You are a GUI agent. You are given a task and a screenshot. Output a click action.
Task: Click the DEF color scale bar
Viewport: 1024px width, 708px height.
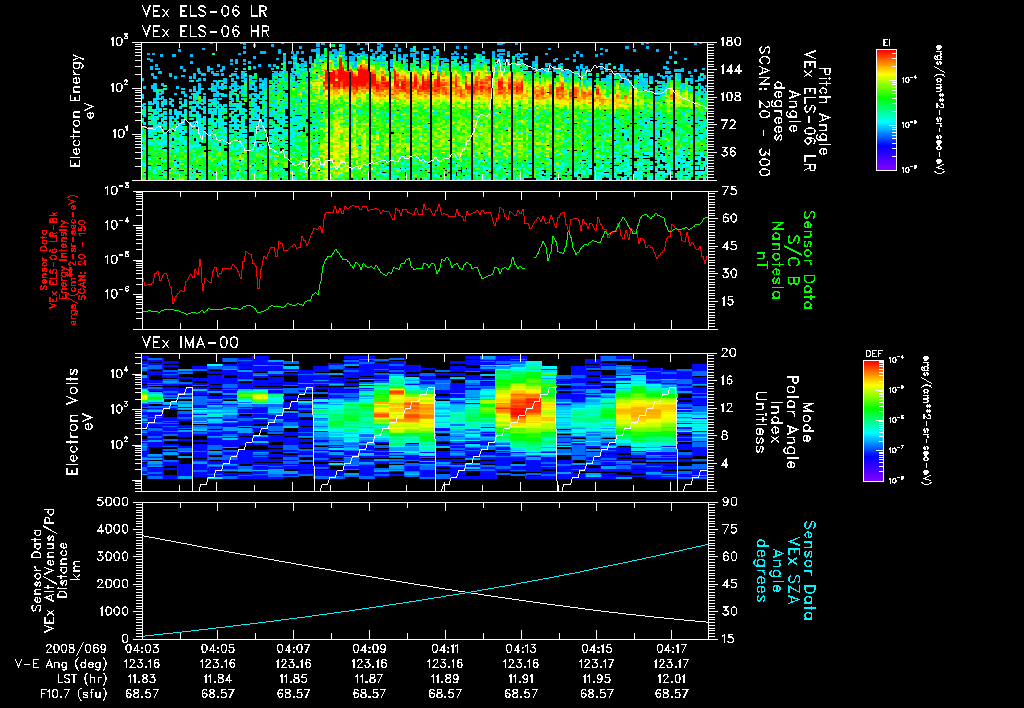pos(873,421)
